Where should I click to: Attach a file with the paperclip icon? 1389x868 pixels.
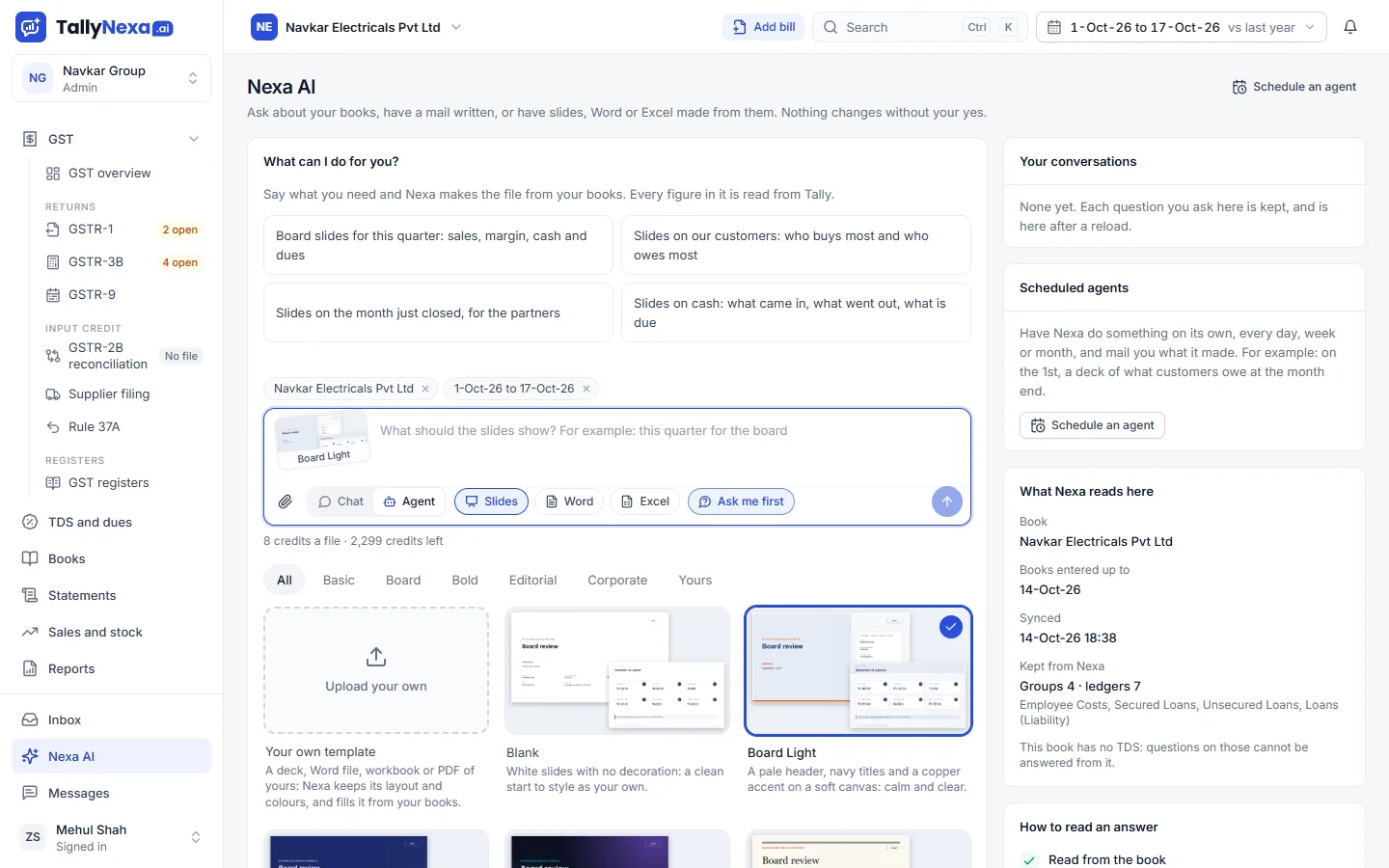(x=286, y=502)
